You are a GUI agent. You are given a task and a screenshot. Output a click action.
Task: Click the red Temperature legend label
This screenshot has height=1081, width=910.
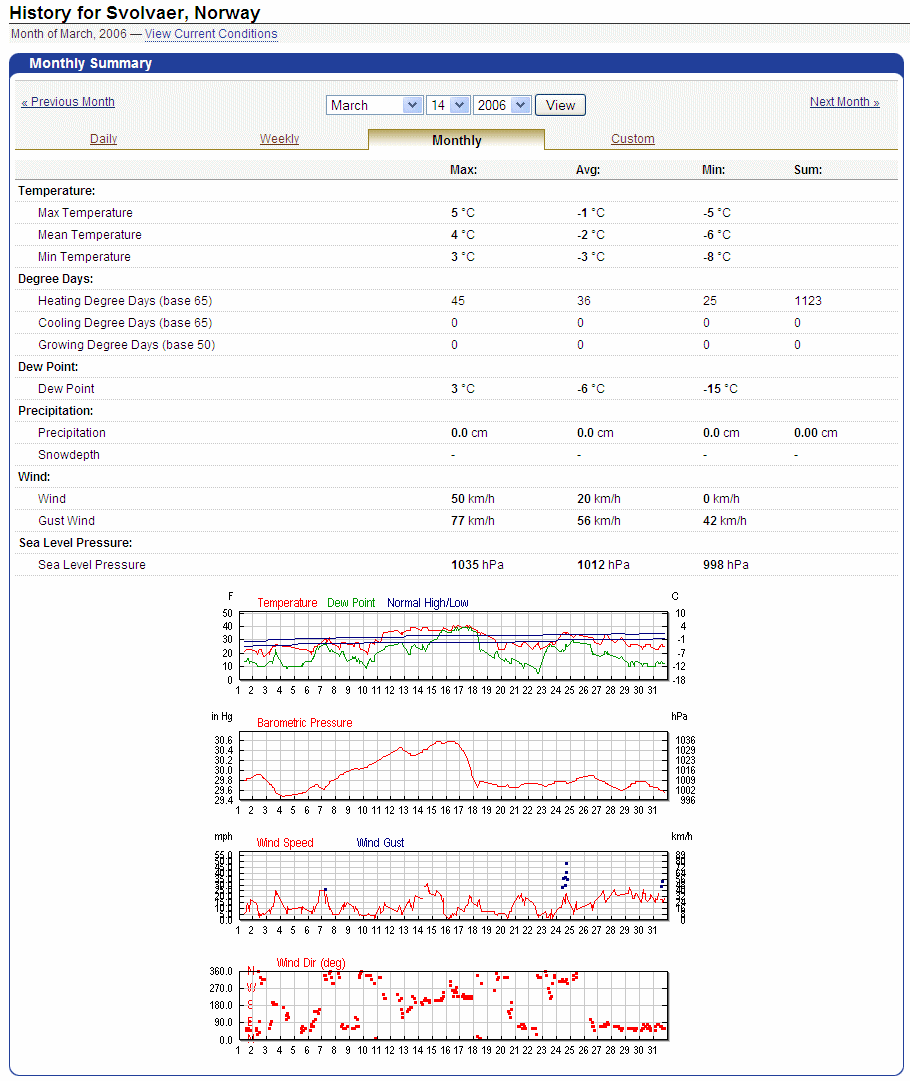pyautogui.click(x=287, y=603)
